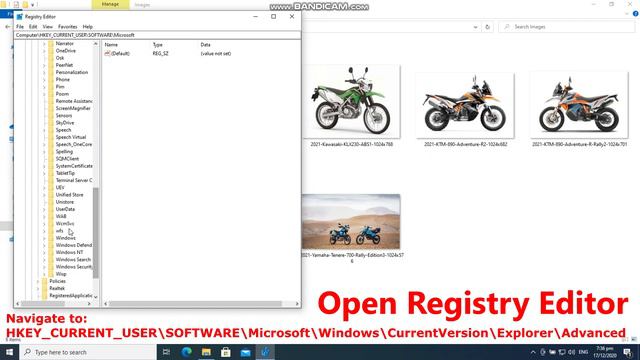Click the ENG language indicator
This screenshot has height=360, width=640.
click(x=583, y=352)
